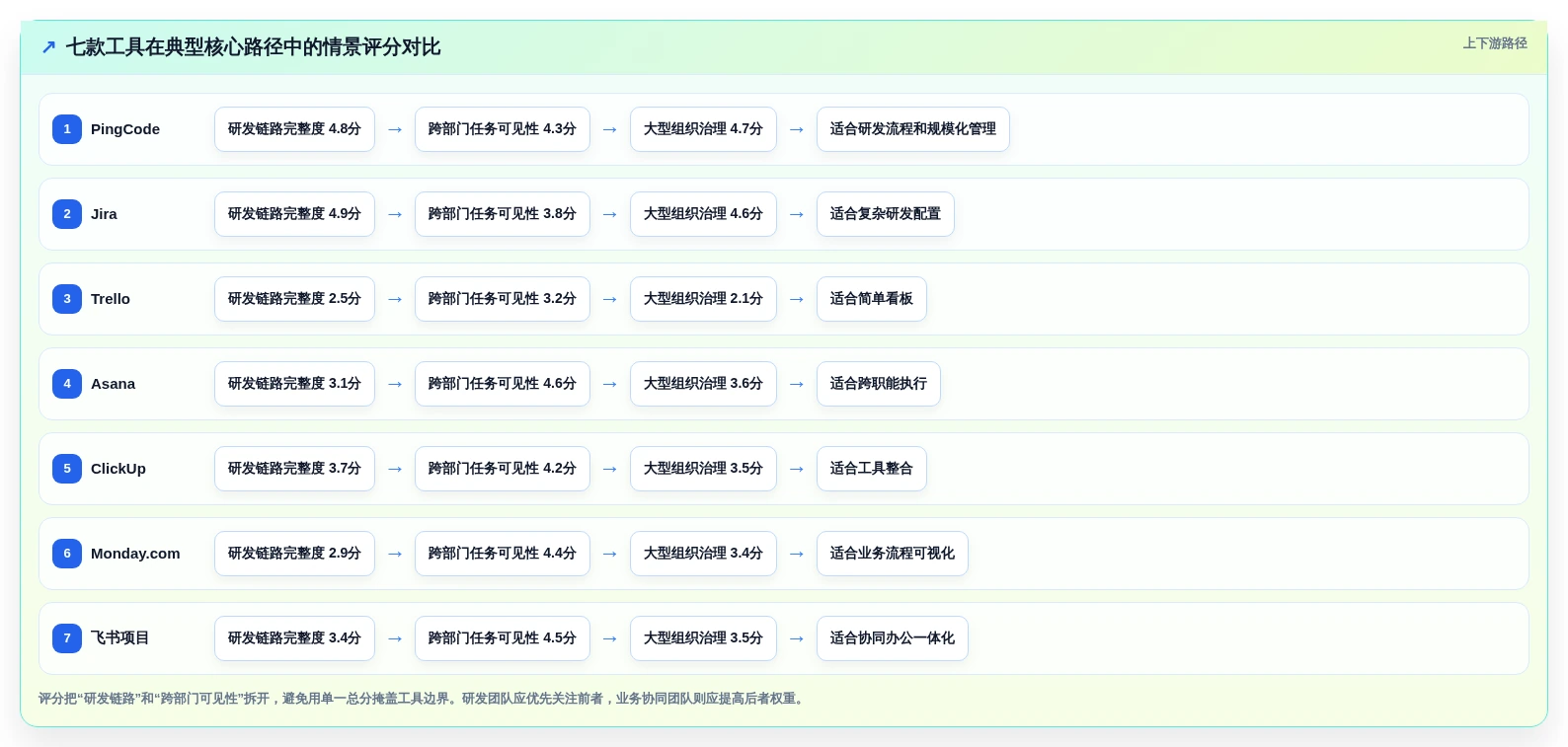Click the 适合跨职能执行 chip
1568x747 pixels.
coord(879,384)
